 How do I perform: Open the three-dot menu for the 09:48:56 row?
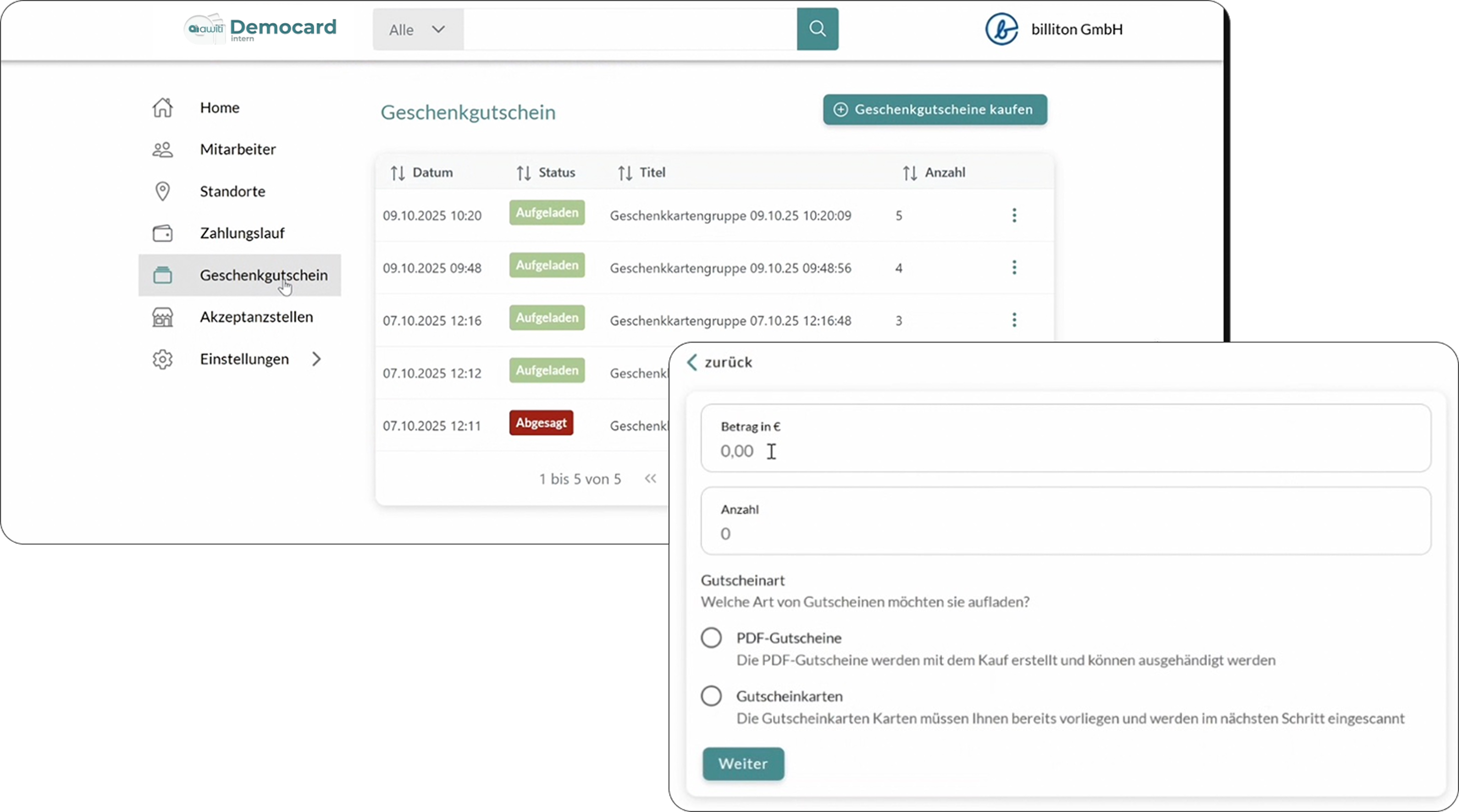click(x=1014, y=267)
